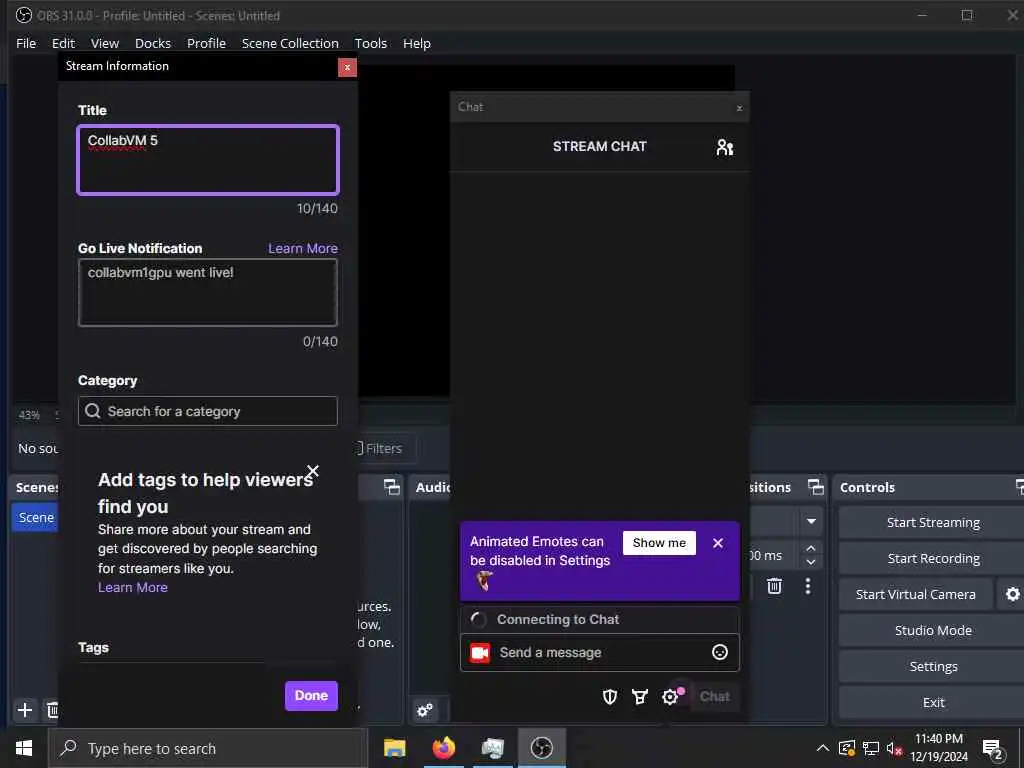Click the Send a message field
Screen dimensions: 1024x768
600,652
